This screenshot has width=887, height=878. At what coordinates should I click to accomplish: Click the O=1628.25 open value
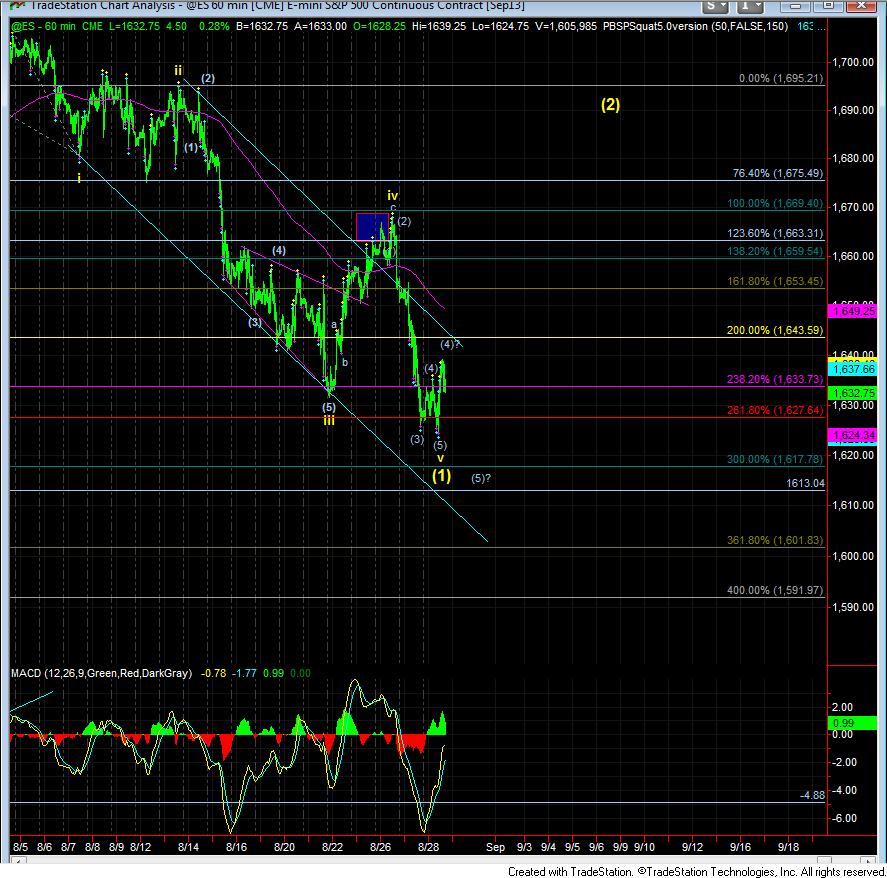[x=379, y=27]
